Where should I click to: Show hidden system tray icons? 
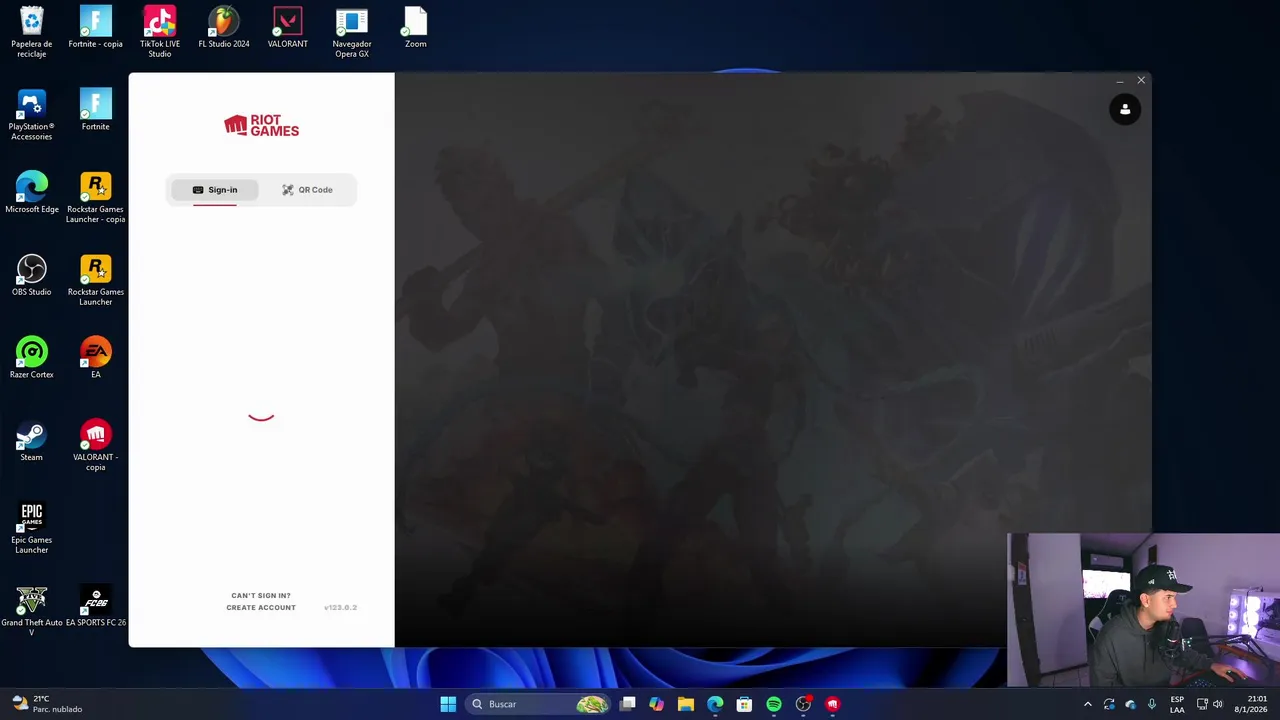(x=1088, y=704)
